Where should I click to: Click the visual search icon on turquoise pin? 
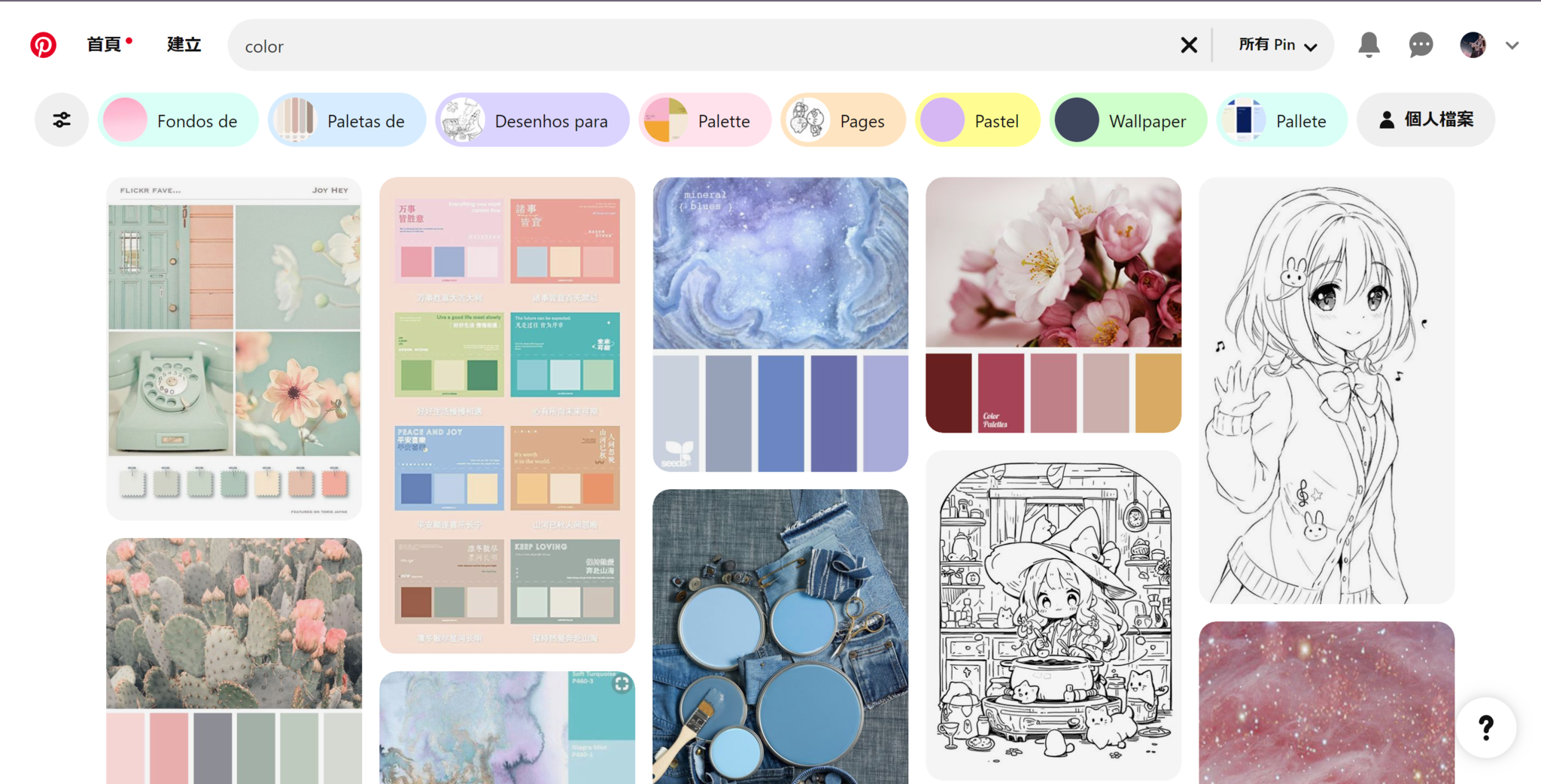622,684
